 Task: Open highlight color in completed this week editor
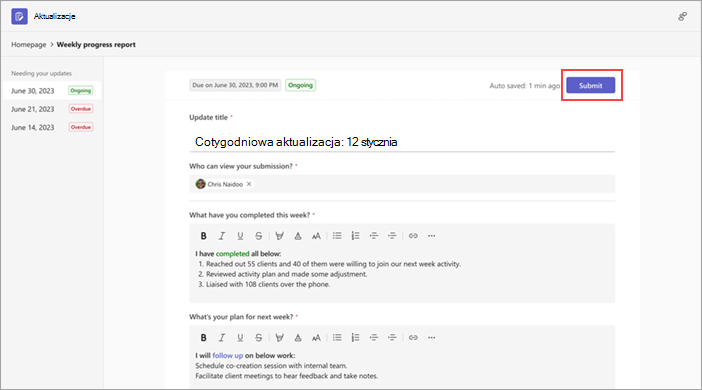pos(279,236)
